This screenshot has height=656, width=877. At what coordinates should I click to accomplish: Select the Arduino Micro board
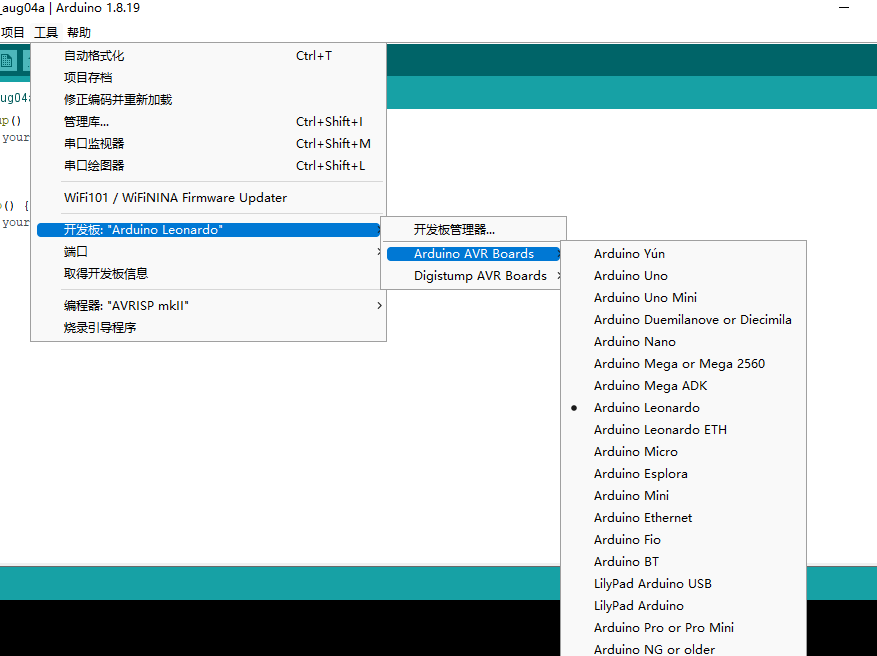[635, 452]
